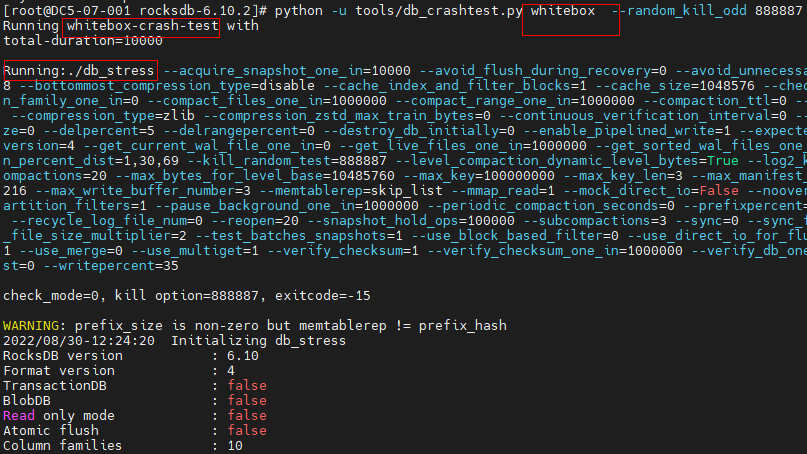Click the Column families value 10
Screen dimensions: 807x454
235,445
